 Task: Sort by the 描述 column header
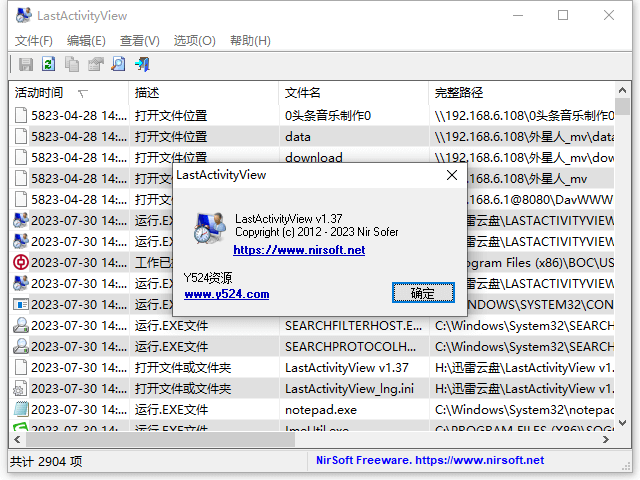pyautogui.click(x=204, y=93)
